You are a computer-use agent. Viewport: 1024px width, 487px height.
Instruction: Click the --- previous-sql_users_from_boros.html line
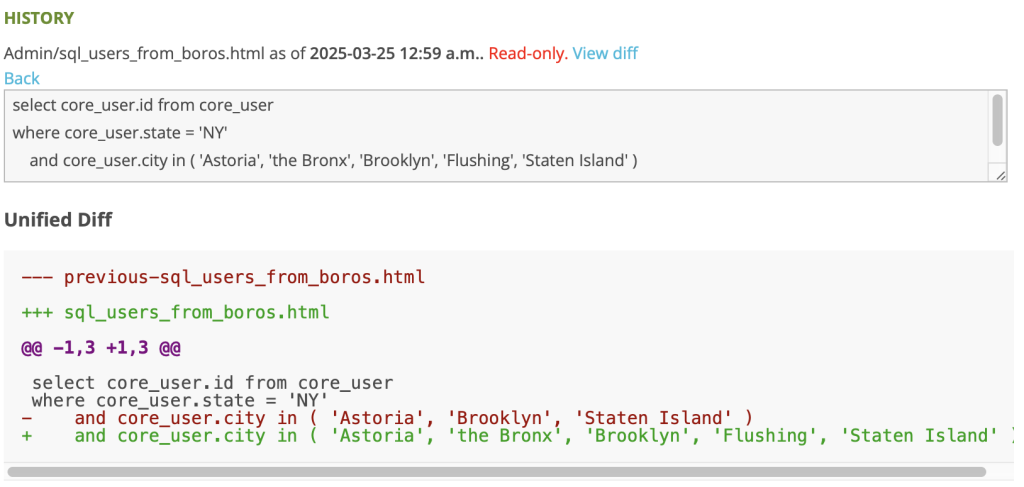(x=223, y=277)
